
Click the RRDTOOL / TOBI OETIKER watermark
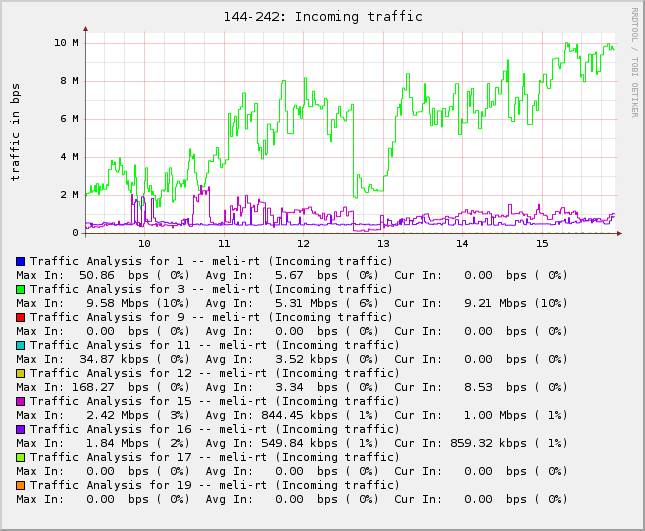click(x=634, y=62)
